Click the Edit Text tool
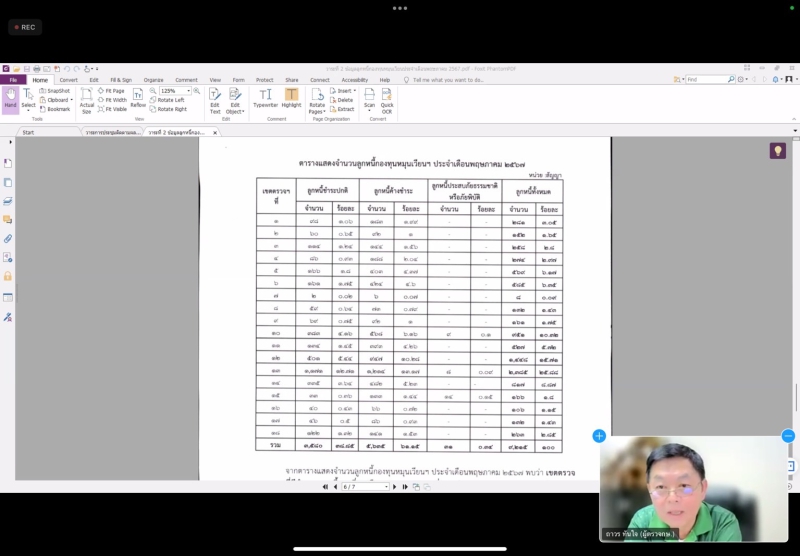800x556 pixels. 215,99
